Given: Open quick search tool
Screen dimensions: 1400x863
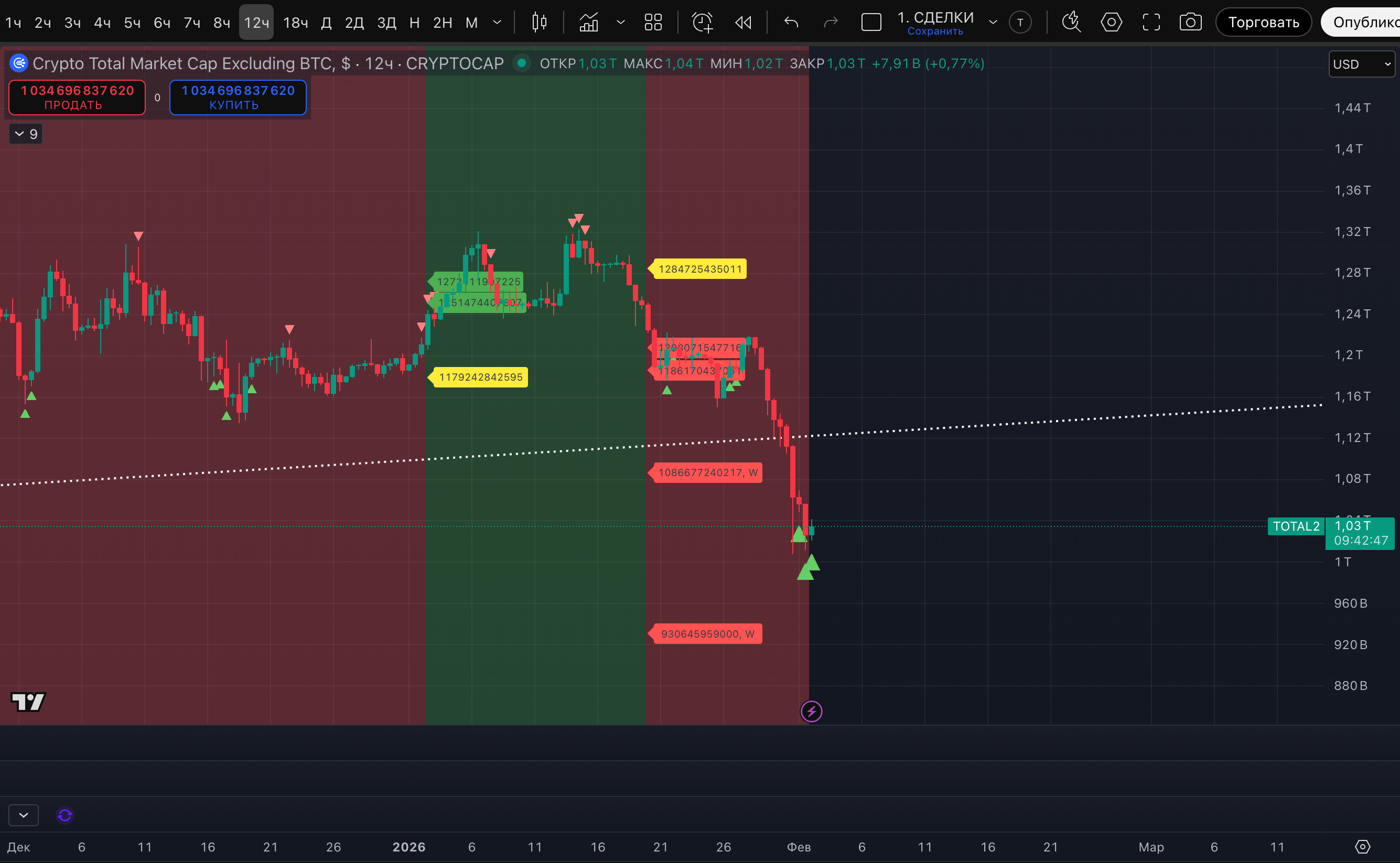Looking at the screenshot, I should [x=1071, y=22].
